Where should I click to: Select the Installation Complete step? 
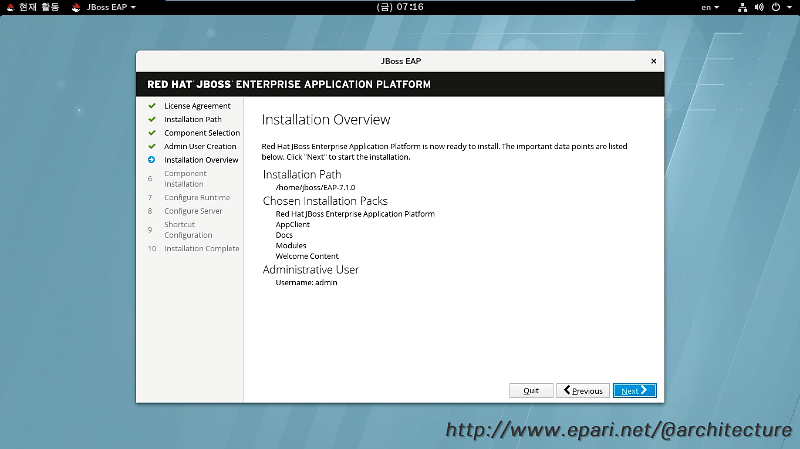[x=202, y=248]
